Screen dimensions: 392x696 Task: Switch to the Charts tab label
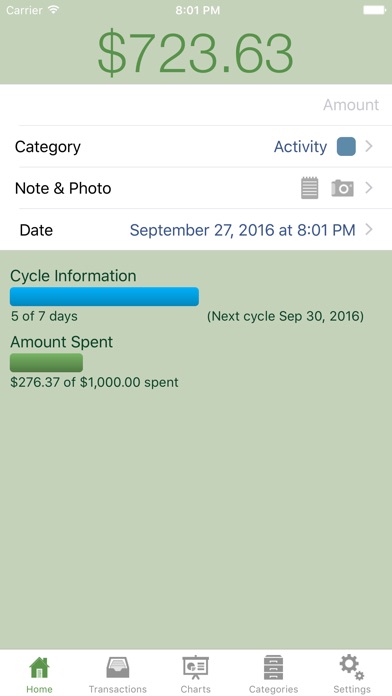[x=195, y=689]
